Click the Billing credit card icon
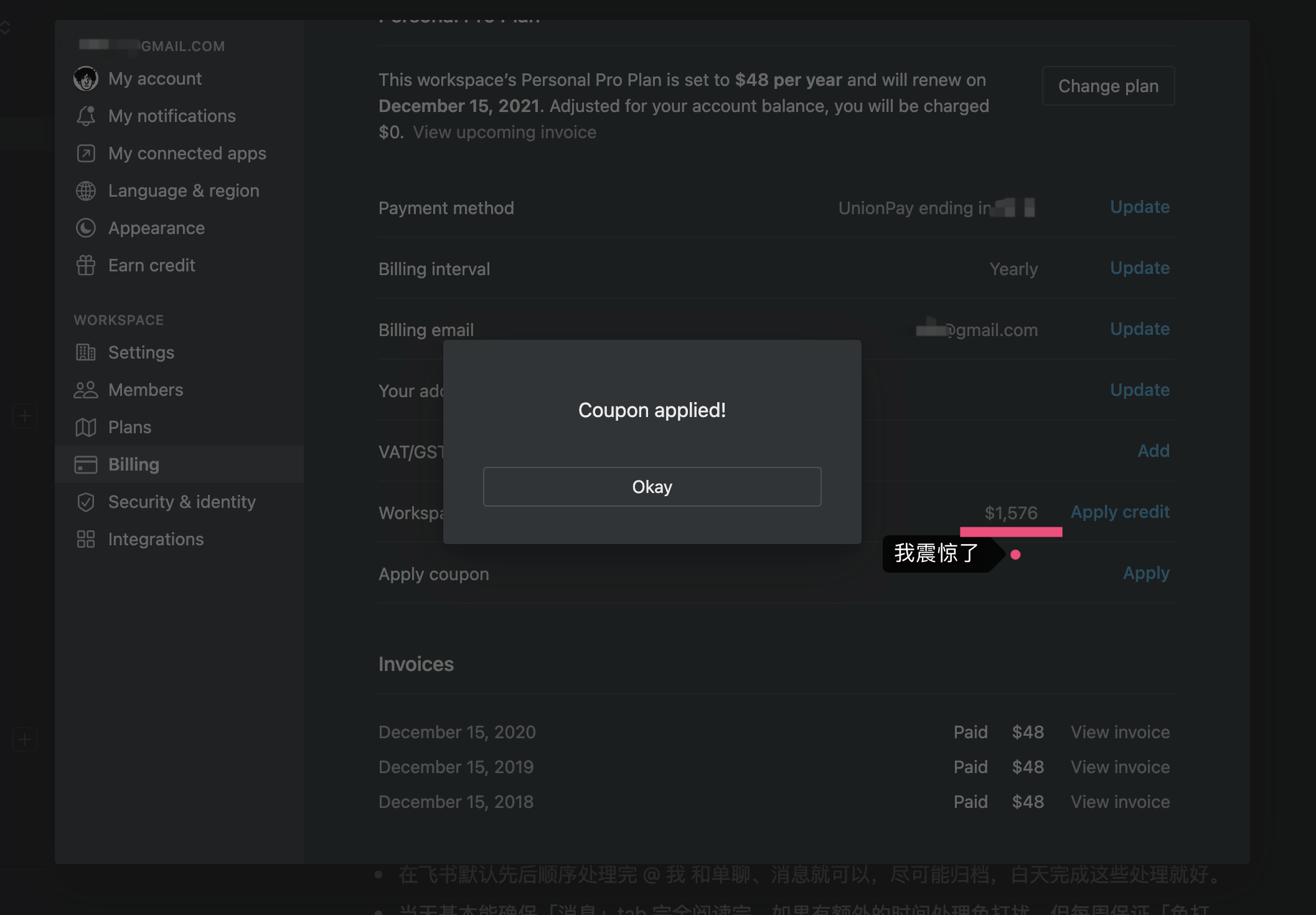 coord(86,465)
